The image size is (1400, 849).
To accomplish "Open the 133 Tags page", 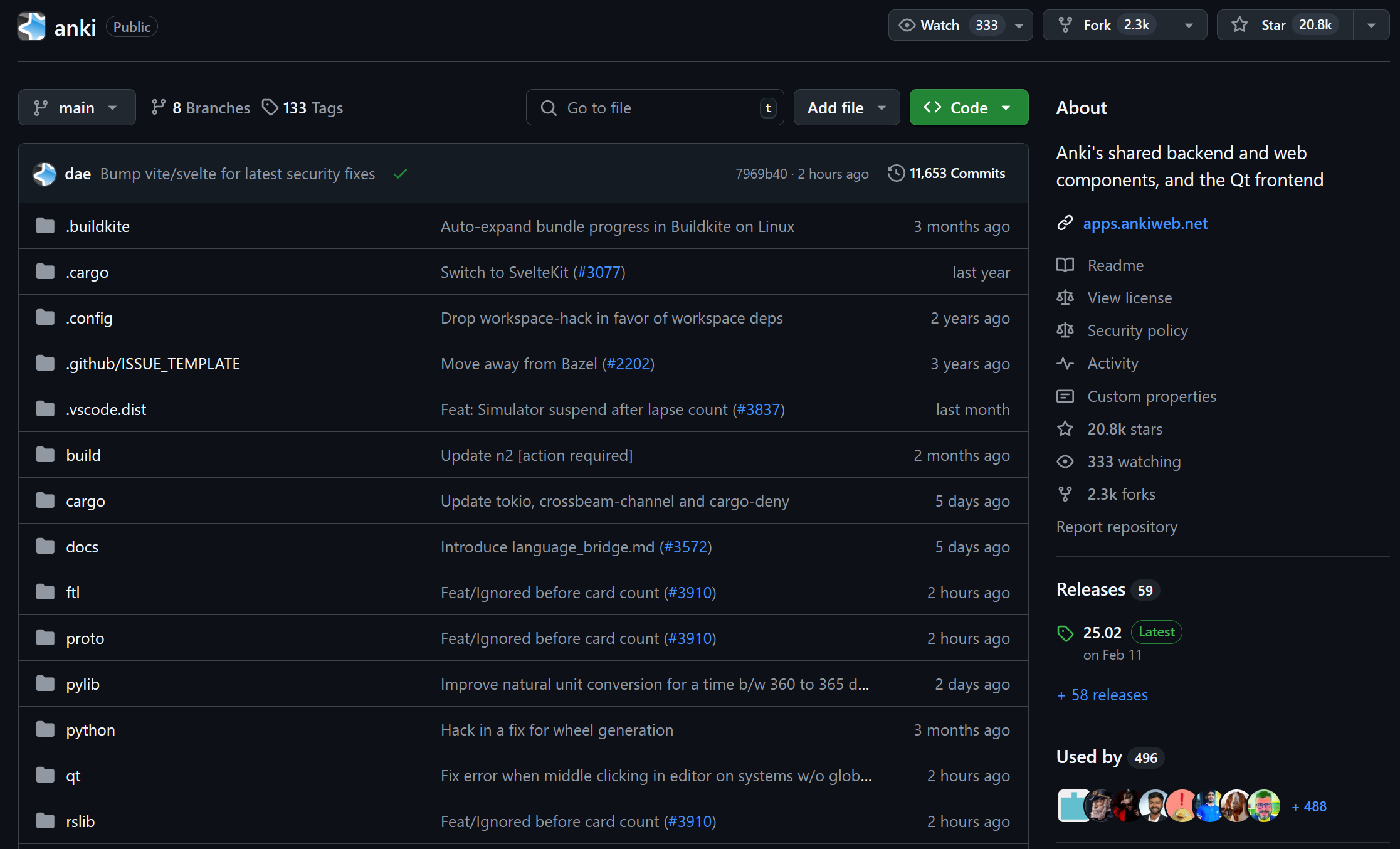I will tap(302, 108).
